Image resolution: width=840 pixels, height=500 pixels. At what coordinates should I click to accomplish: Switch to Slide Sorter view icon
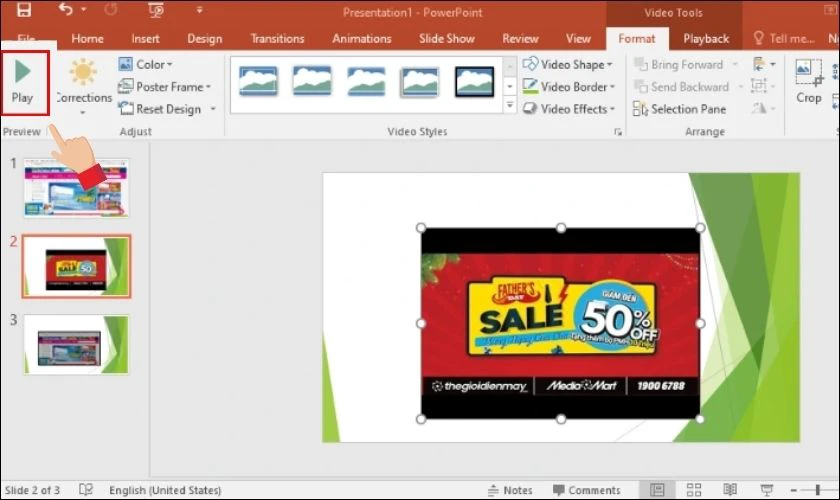click(x=694, y=490)
